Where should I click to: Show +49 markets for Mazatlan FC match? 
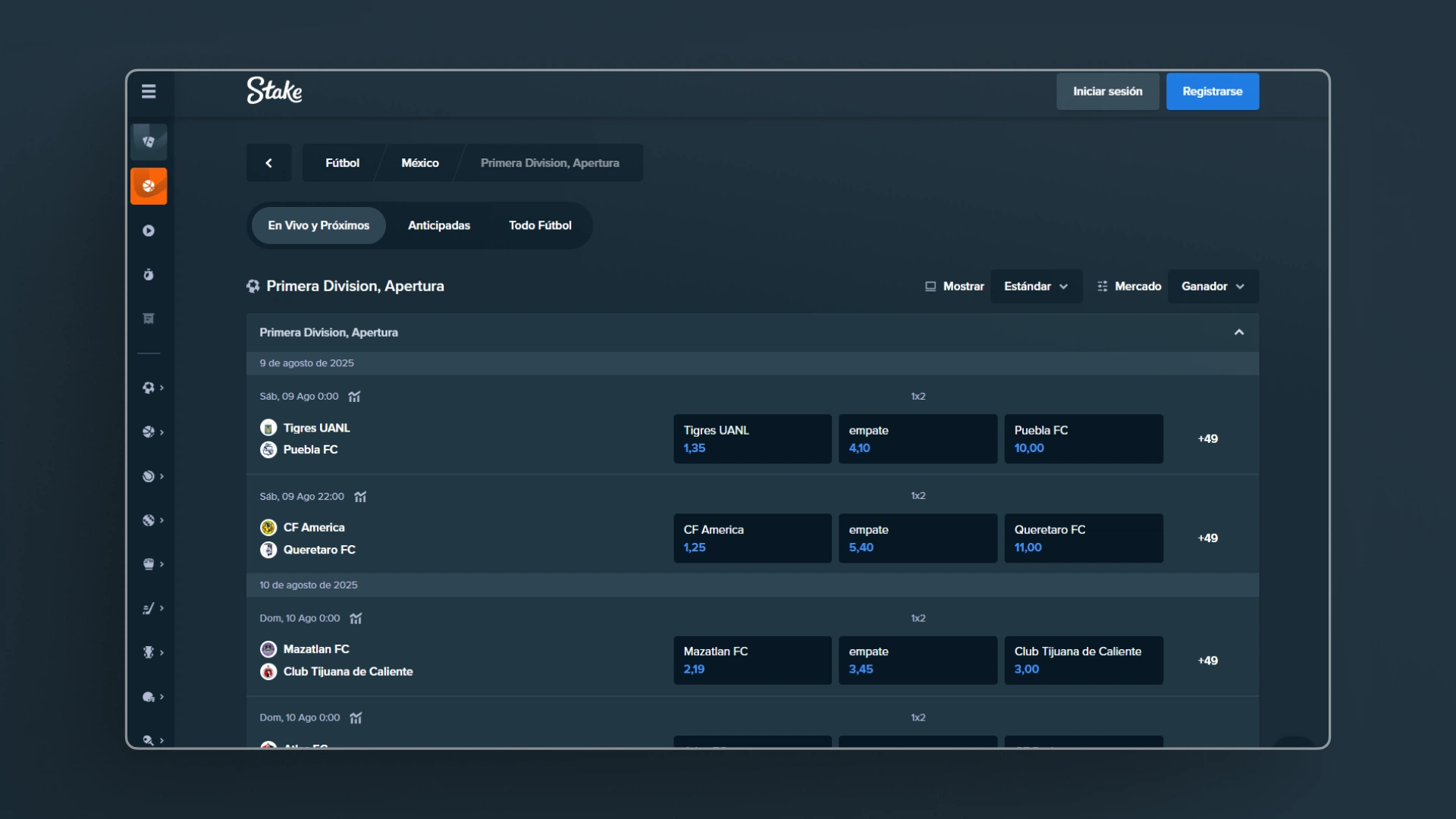coord(1207,661)
